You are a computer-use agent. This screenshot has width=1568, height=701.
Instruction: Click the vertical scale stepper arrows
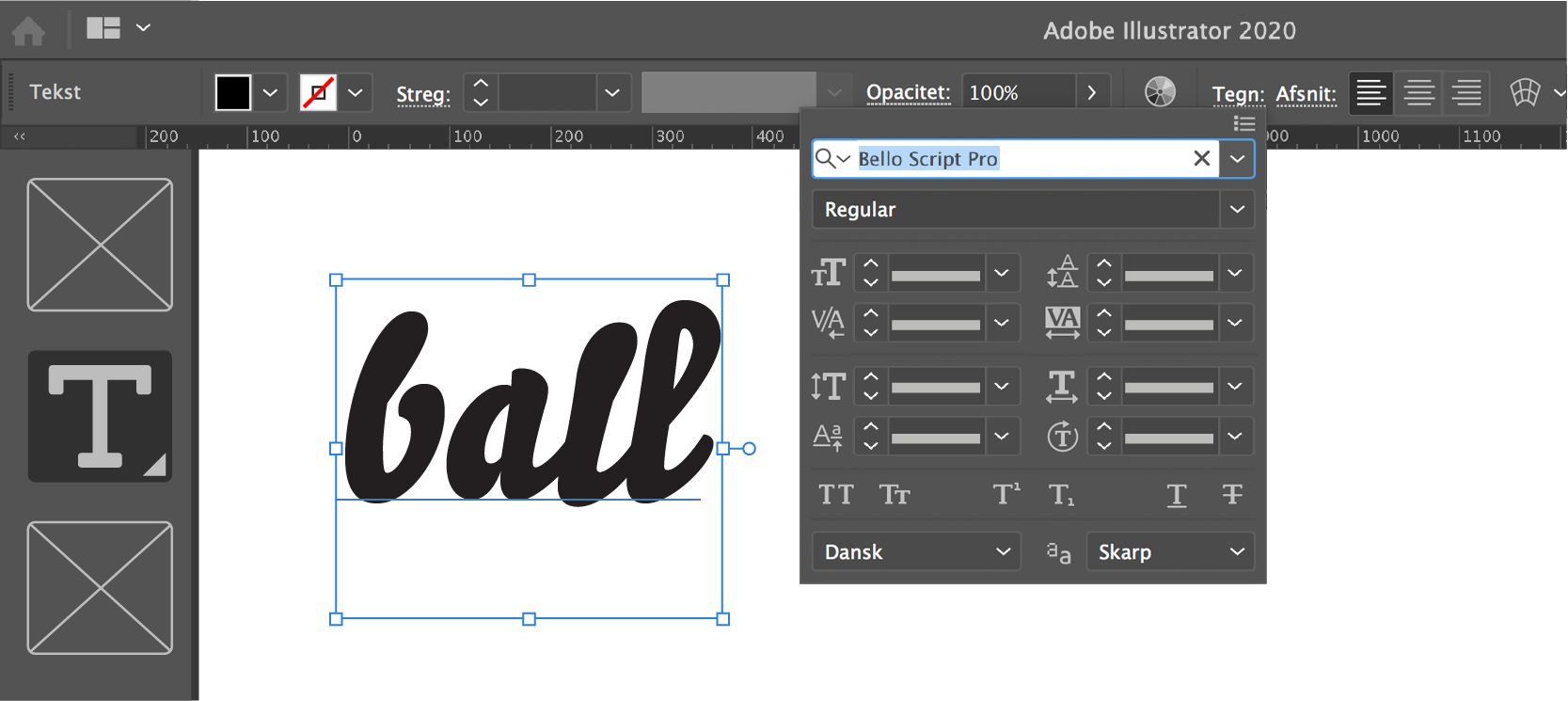(871, 386)
